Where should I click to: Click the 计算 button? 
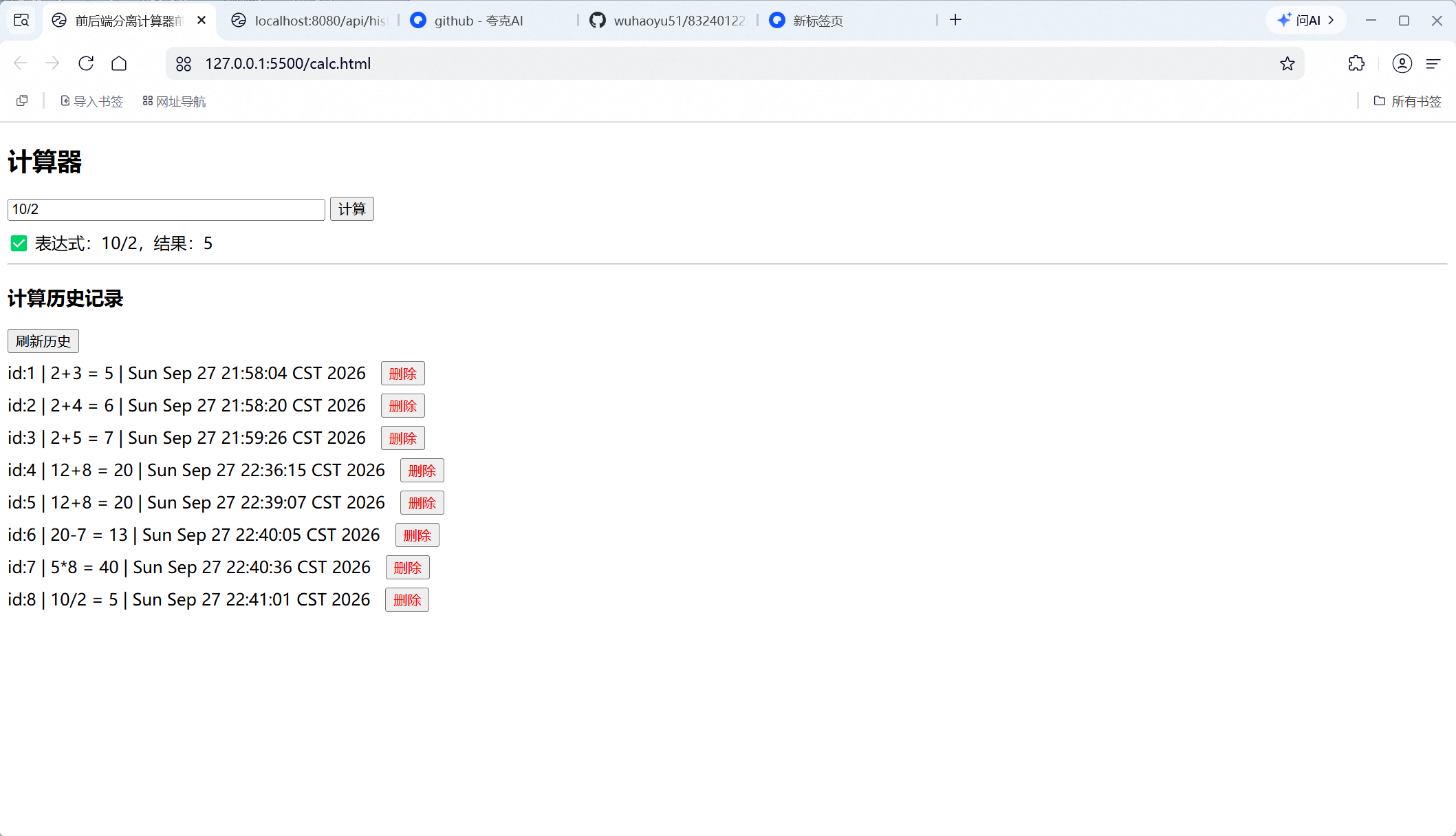(x=351, y=209)
